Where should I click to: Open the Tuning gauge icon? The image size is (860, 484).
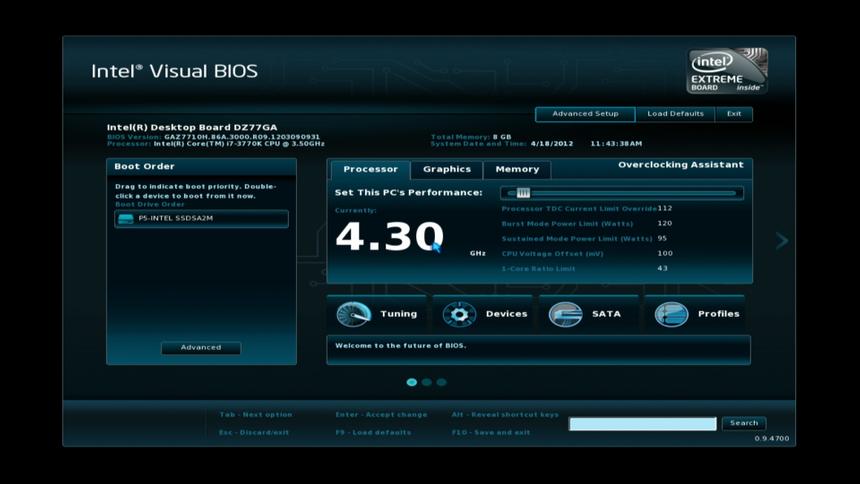[x=354, y=314]
